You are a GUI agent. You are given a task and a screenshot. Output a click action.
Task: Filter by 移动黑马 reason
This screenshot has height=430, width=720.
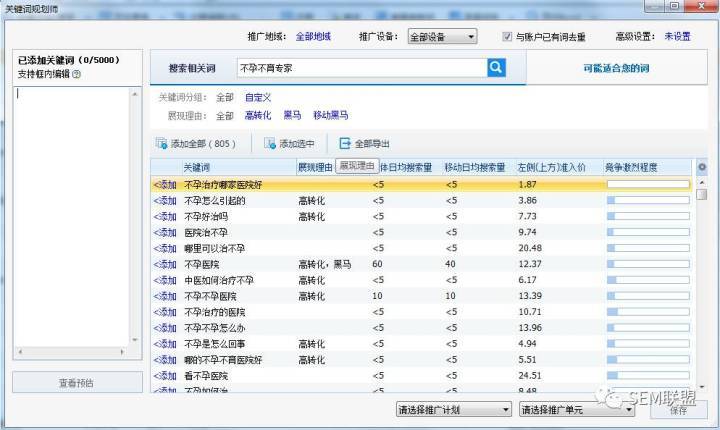click(x=331, y=115)
